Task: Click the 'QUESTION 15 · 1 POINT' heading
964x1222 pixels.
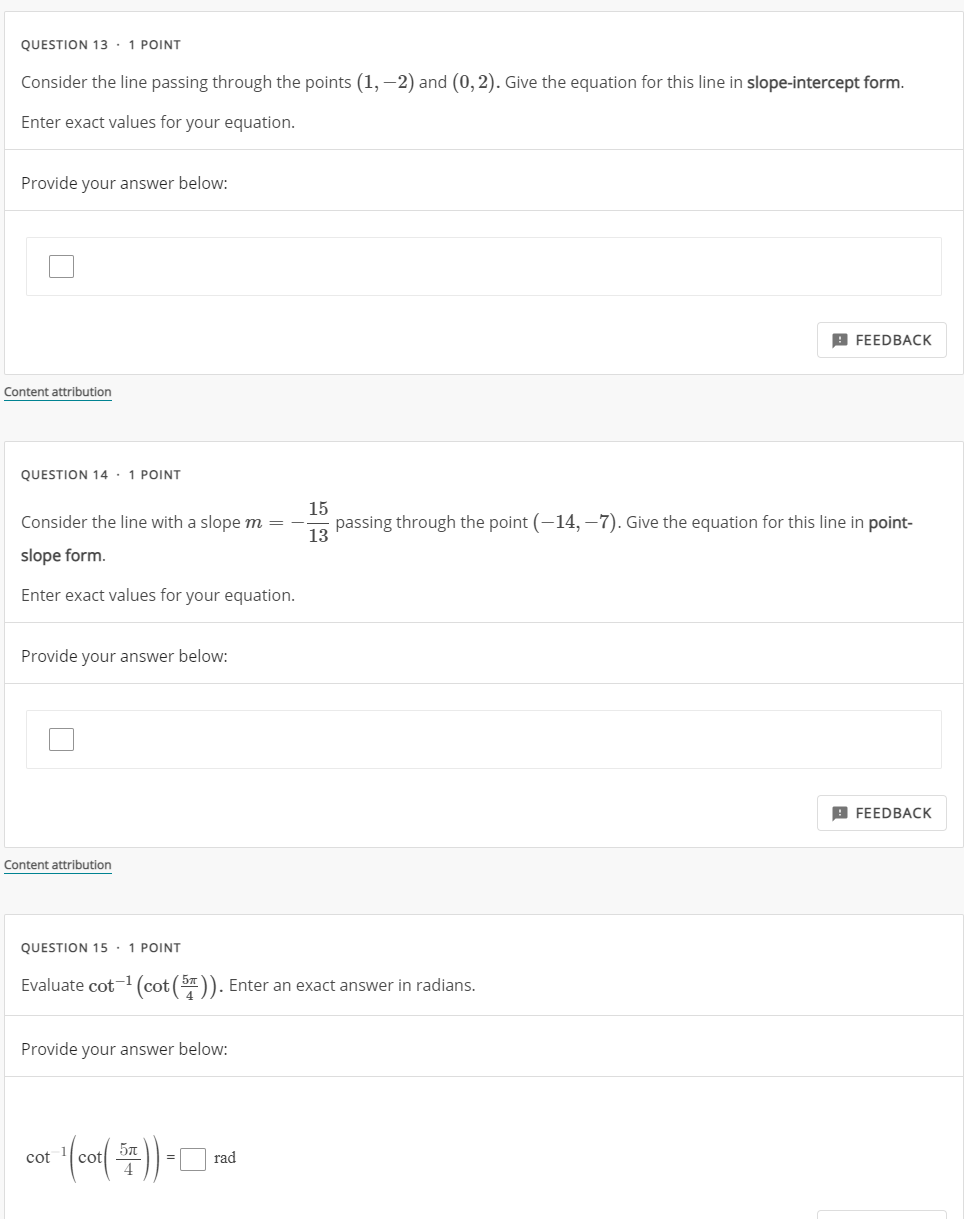Action: [101, 948]
